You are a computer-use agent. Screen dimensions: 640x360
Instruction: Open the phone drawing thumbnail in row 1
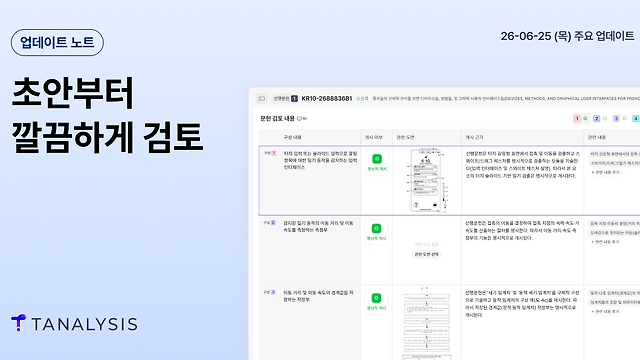tap(427, 180)
